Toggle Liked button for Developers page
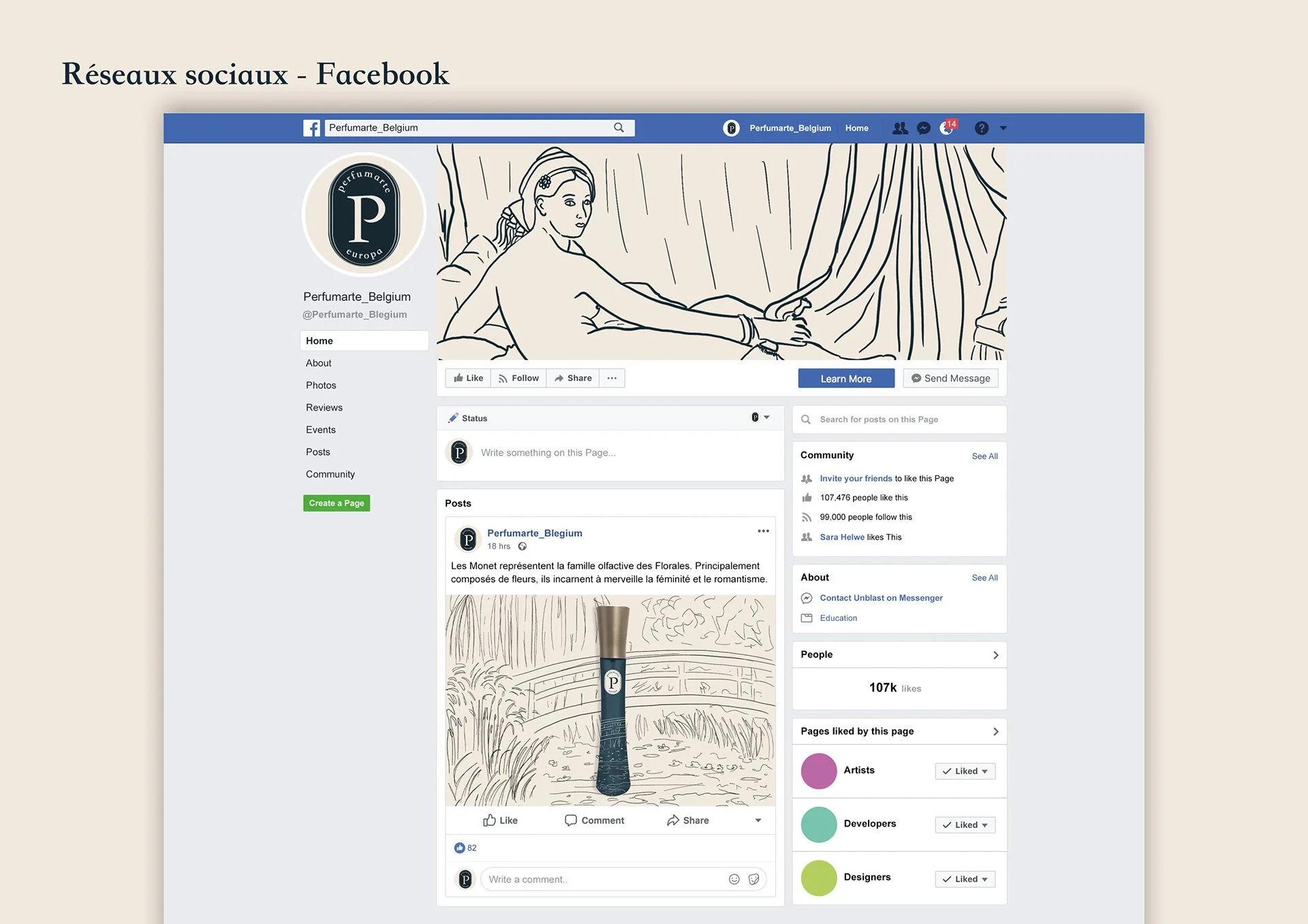 pos(965,825)
